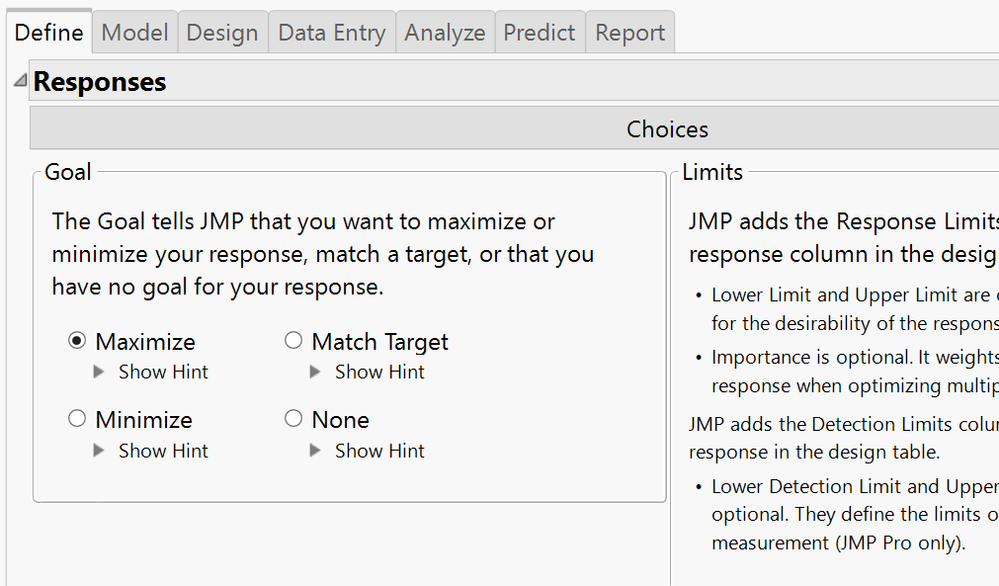
Task: Choose Match Target as the goal
Action: click(293, 340)
